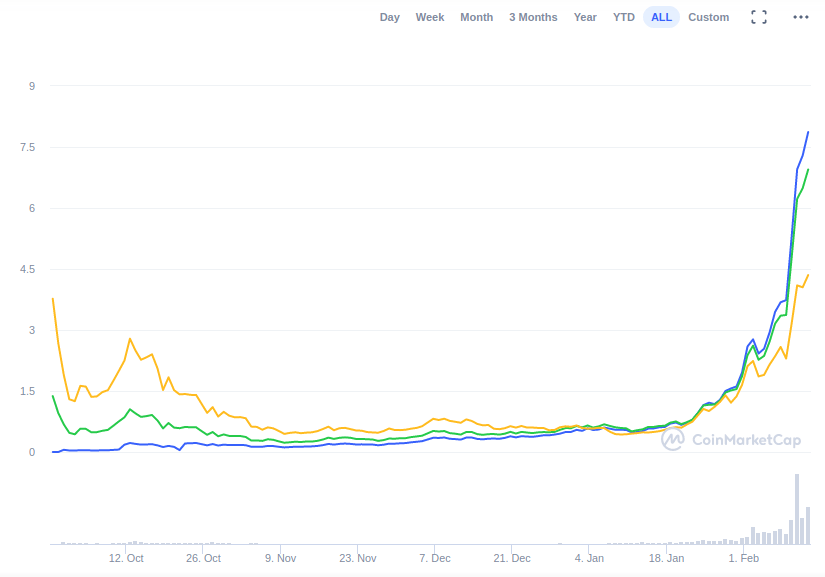
Task: Choose the 3 Months range
Action: (x=533, y=17)
